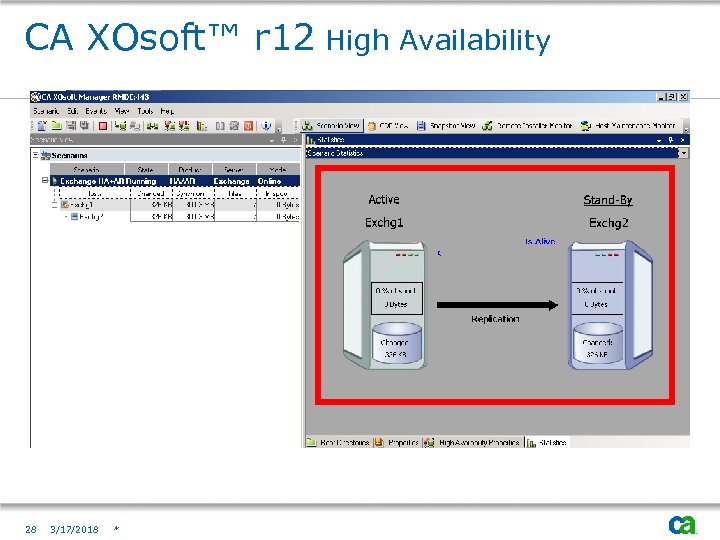The width and height of the screenshot is (720, 540).
Task: Select the Properties tab
Action: pyautogui.click(x=397, y=443)
